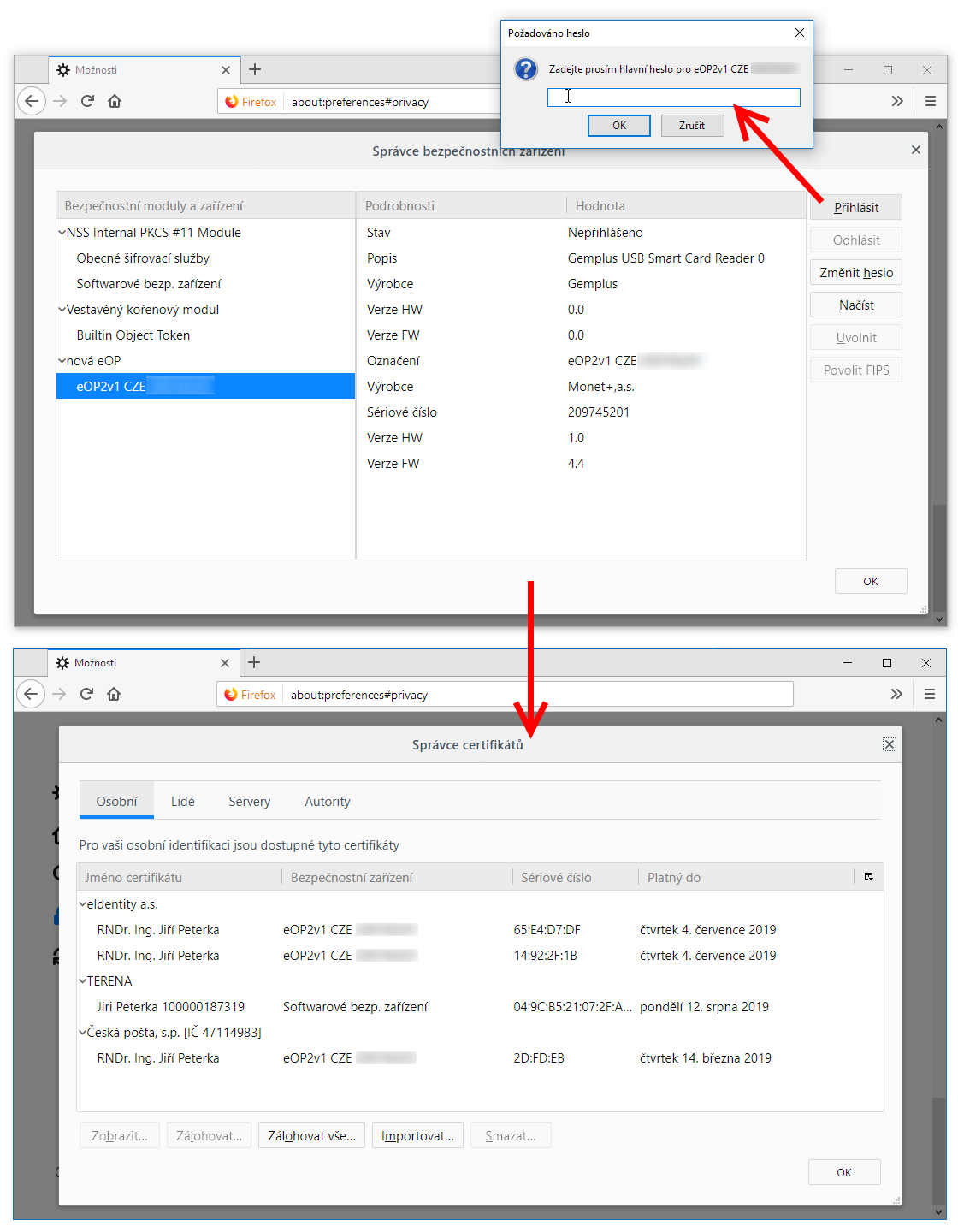Collapse Česká pošta, s.p. certificate group
The width and height of the screenshot is (958, 1232).
click(x=82, y=1032)
